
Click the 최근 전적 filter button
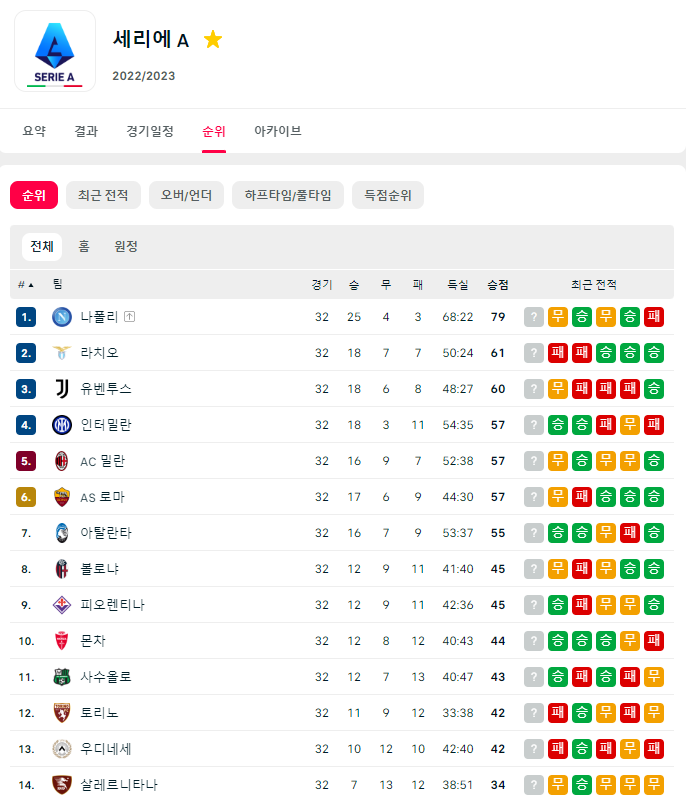coord(103,195)
